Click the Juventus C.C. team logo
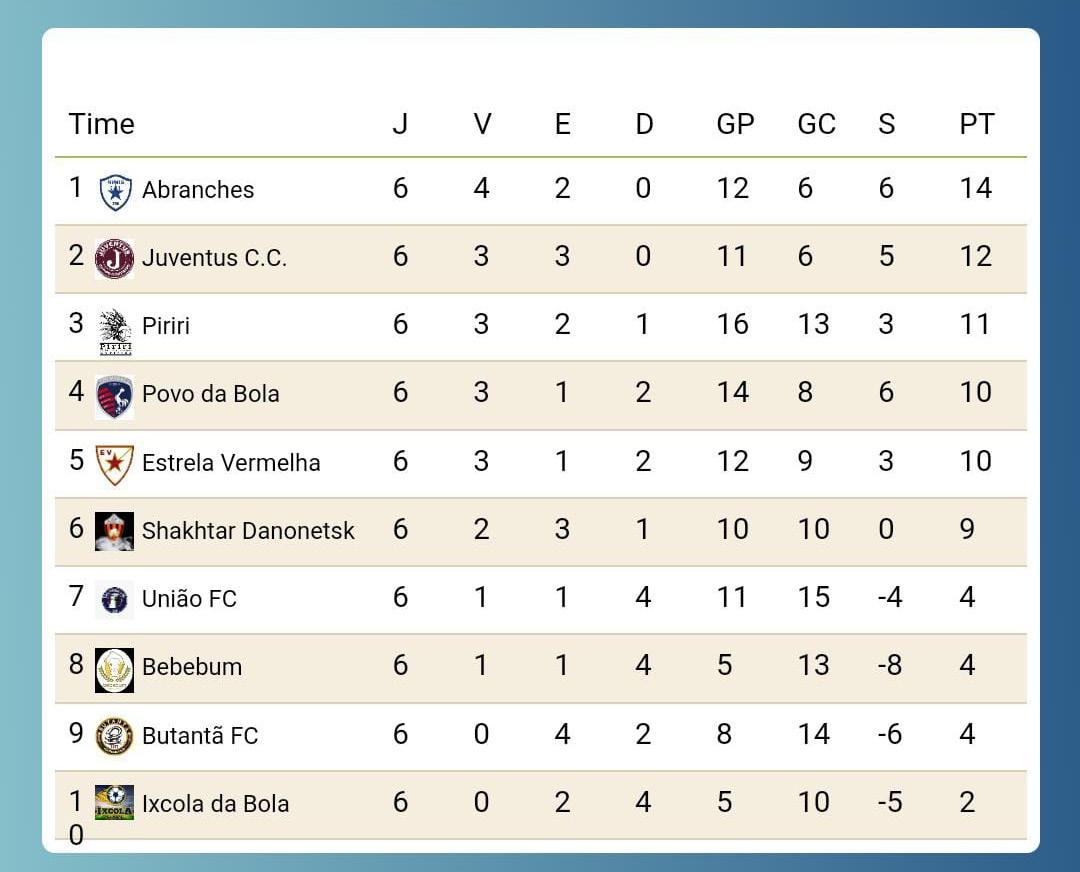 pyautogui.click(x=114, y=258)
